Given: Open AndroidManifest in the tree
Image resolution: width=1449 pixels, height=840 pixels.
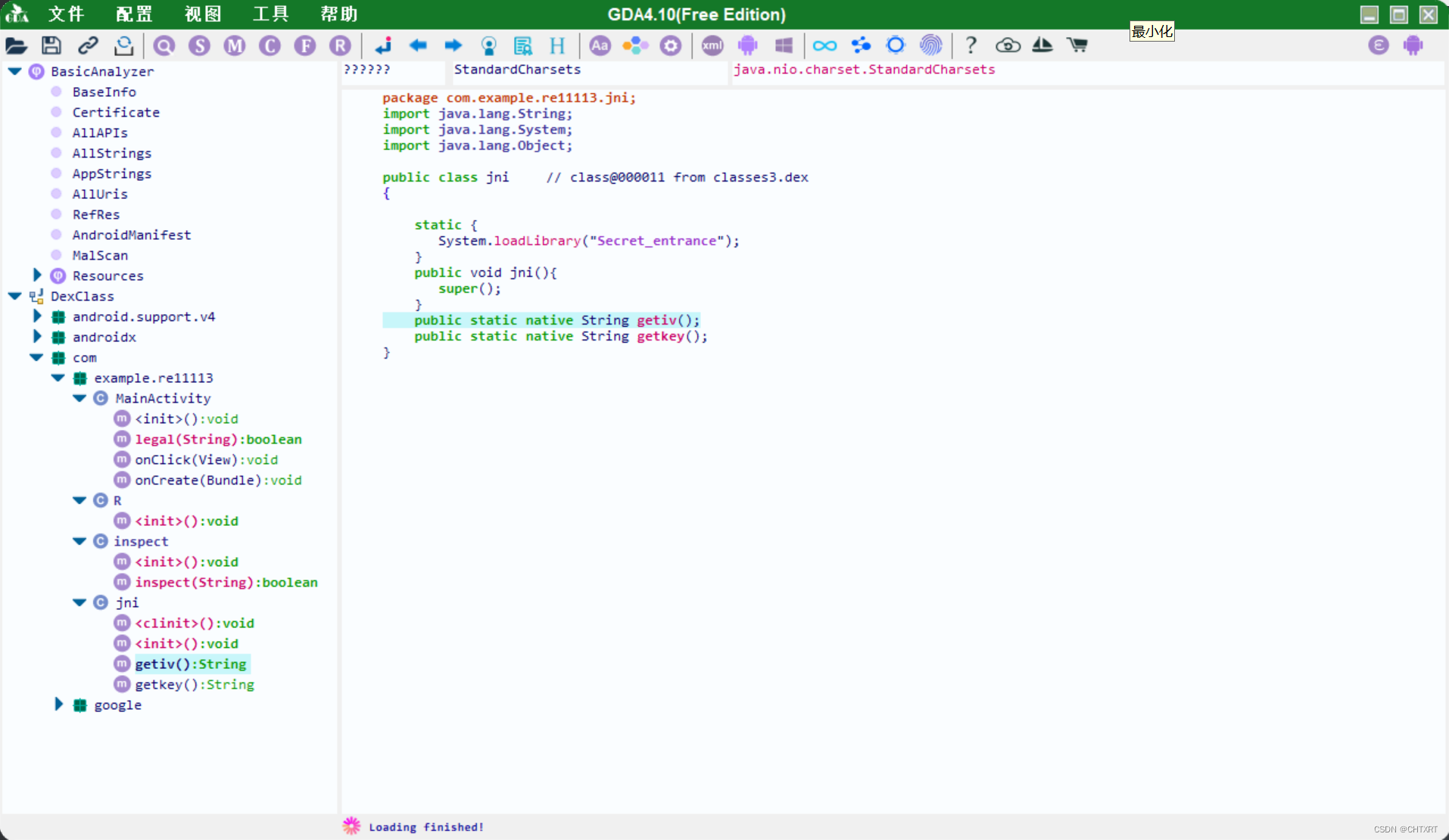Looking at the screenshot, I should click(x=131, y=235).
